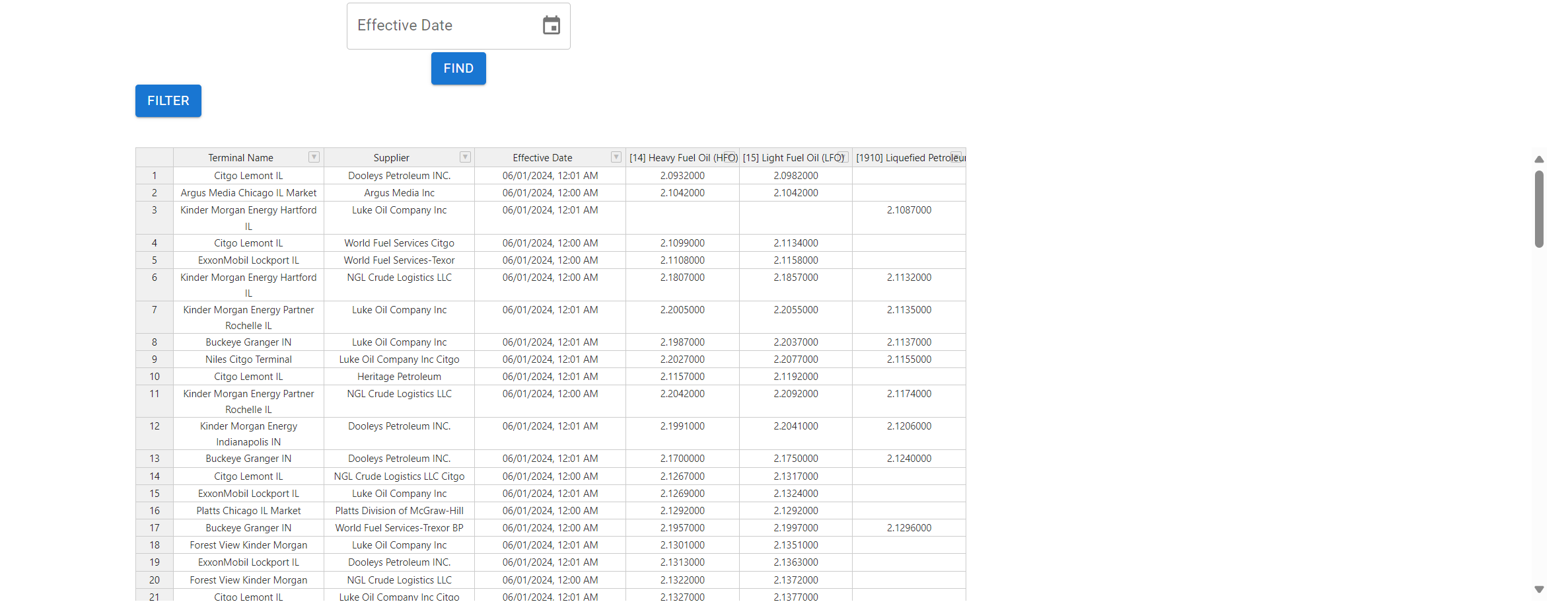This screenshot has height=604, width=1568.
Task: Open Heavy Fuel Oil column filter dropdown
Action: tap(731, 157)
